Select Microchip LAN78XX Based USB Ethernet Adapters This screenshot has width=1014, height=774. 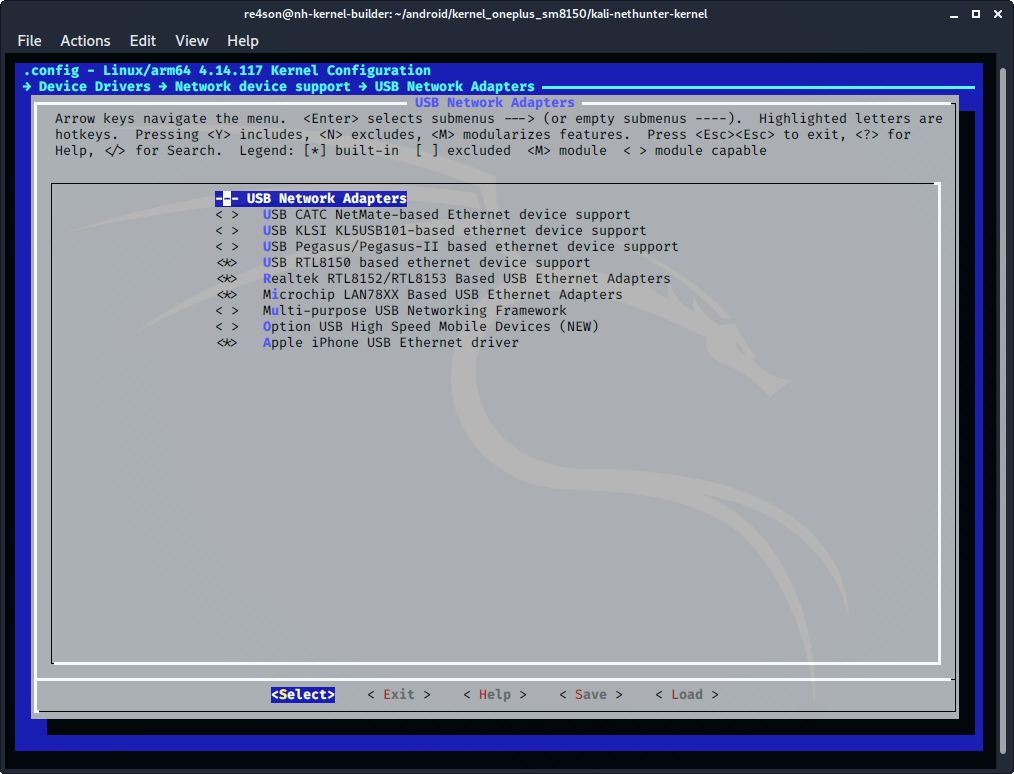point(442,295)
